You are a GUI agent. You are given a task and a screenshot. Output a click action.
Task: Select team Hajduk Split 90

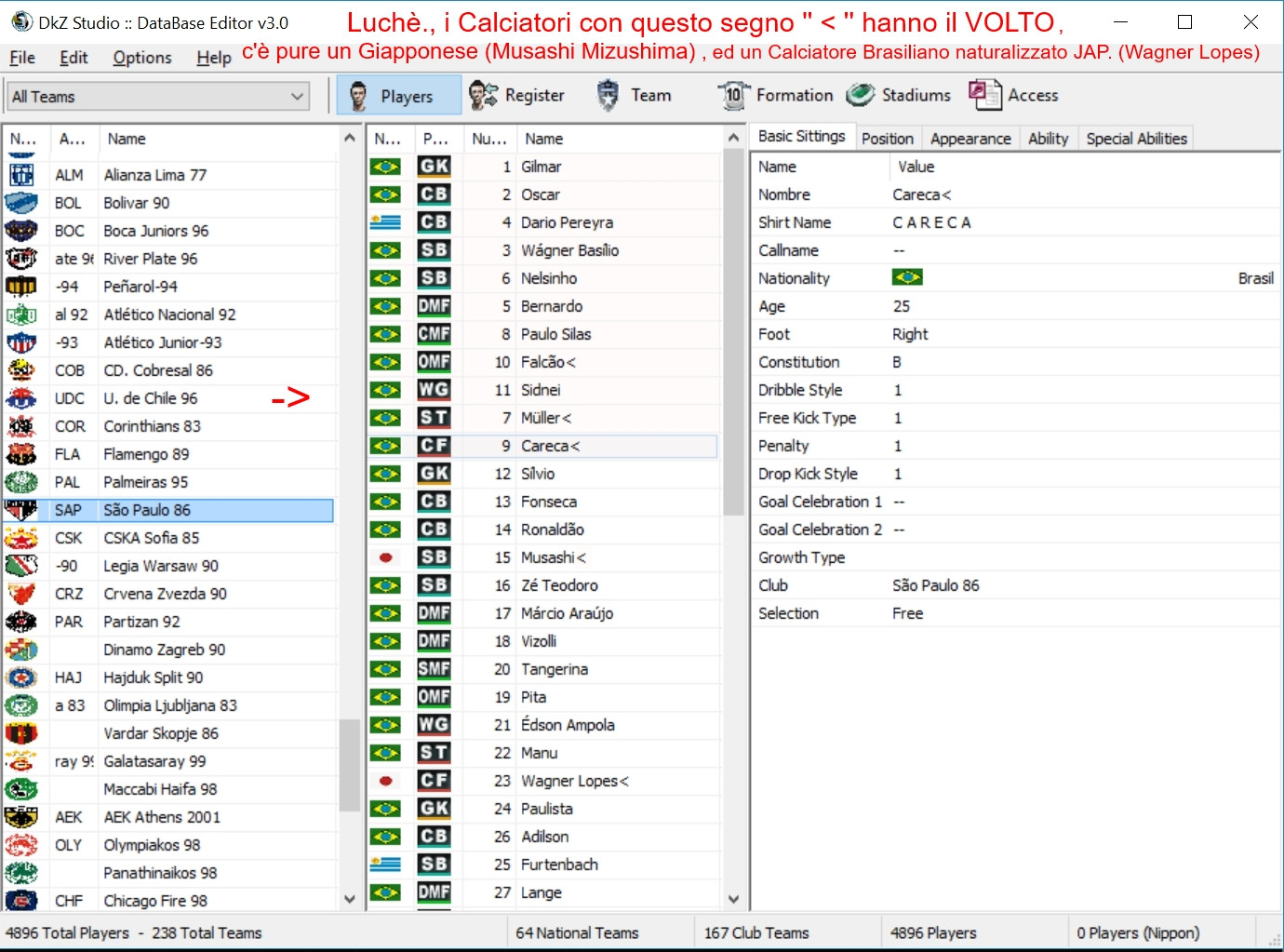[169, 677]
